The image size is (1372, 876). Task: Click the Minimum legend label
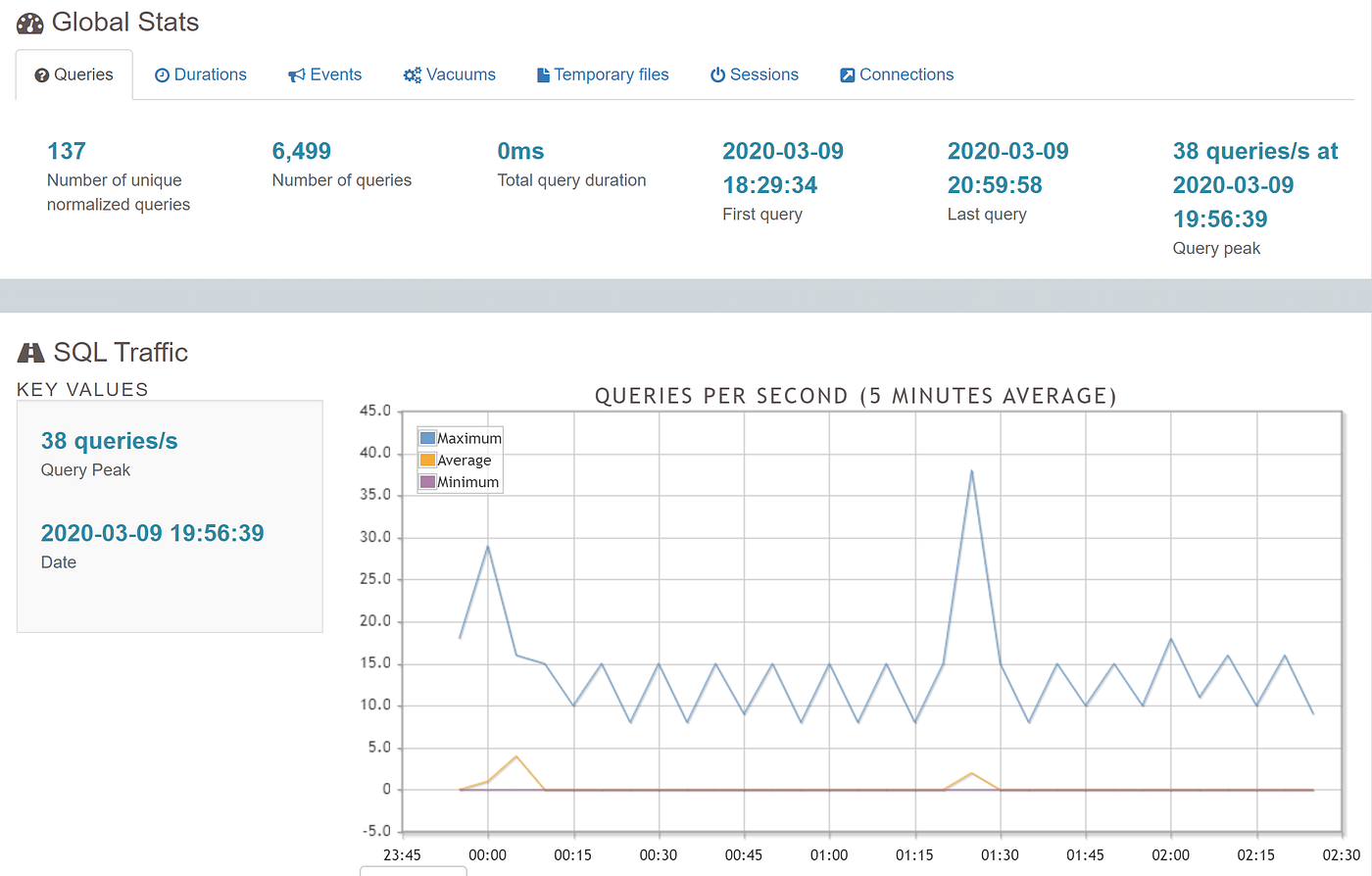[468, 482]
